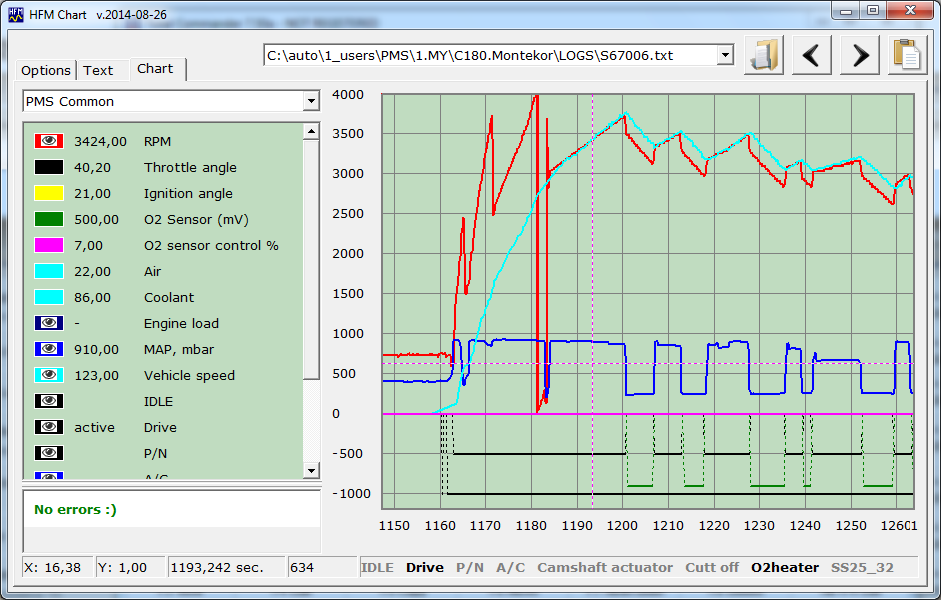Click the P/N flag in status bar
The height and width of the screenshot is (600, 941).
[470, 568]
